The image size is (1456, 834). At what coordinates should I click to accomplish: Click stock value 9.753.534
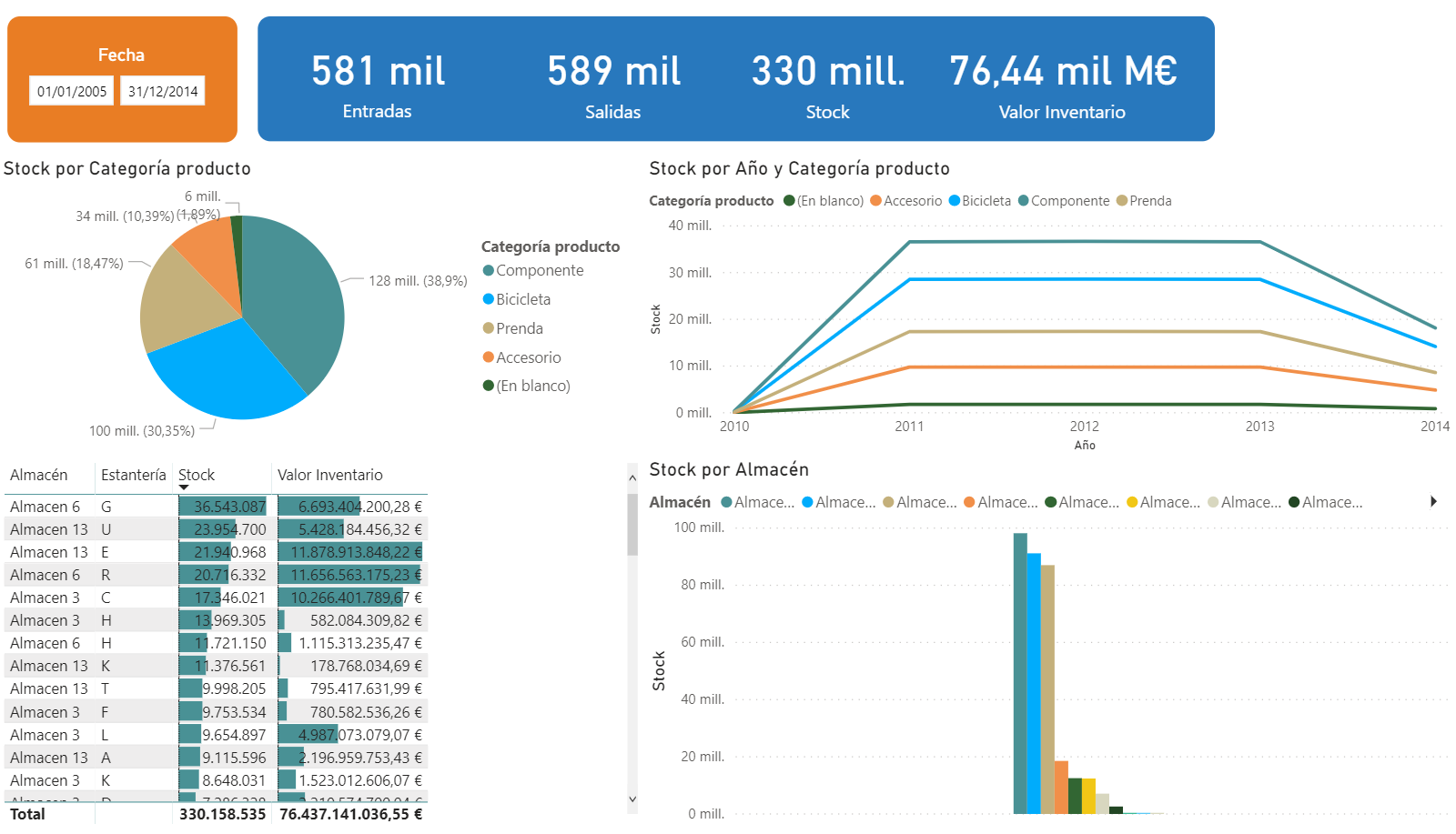coord(234,712)
